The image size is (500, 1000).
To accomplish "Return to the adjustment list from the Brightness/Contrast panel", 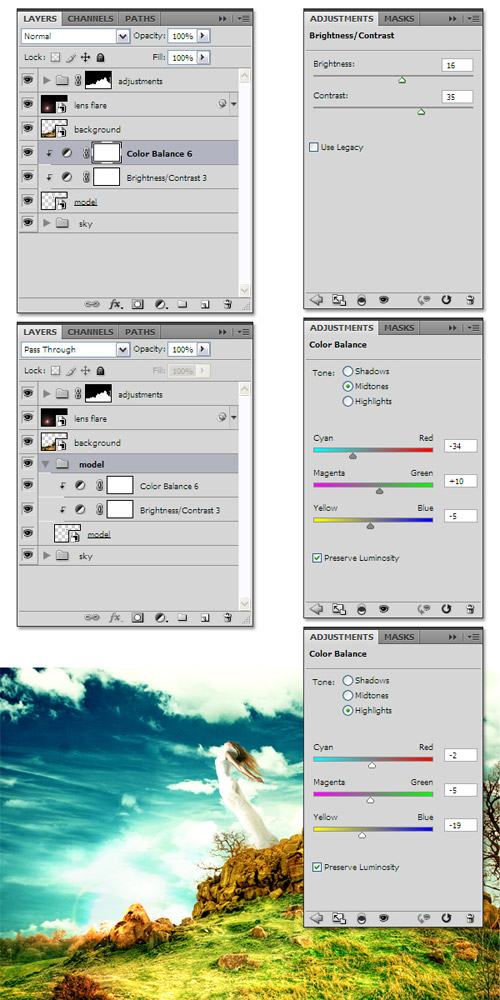I will 316,300.
